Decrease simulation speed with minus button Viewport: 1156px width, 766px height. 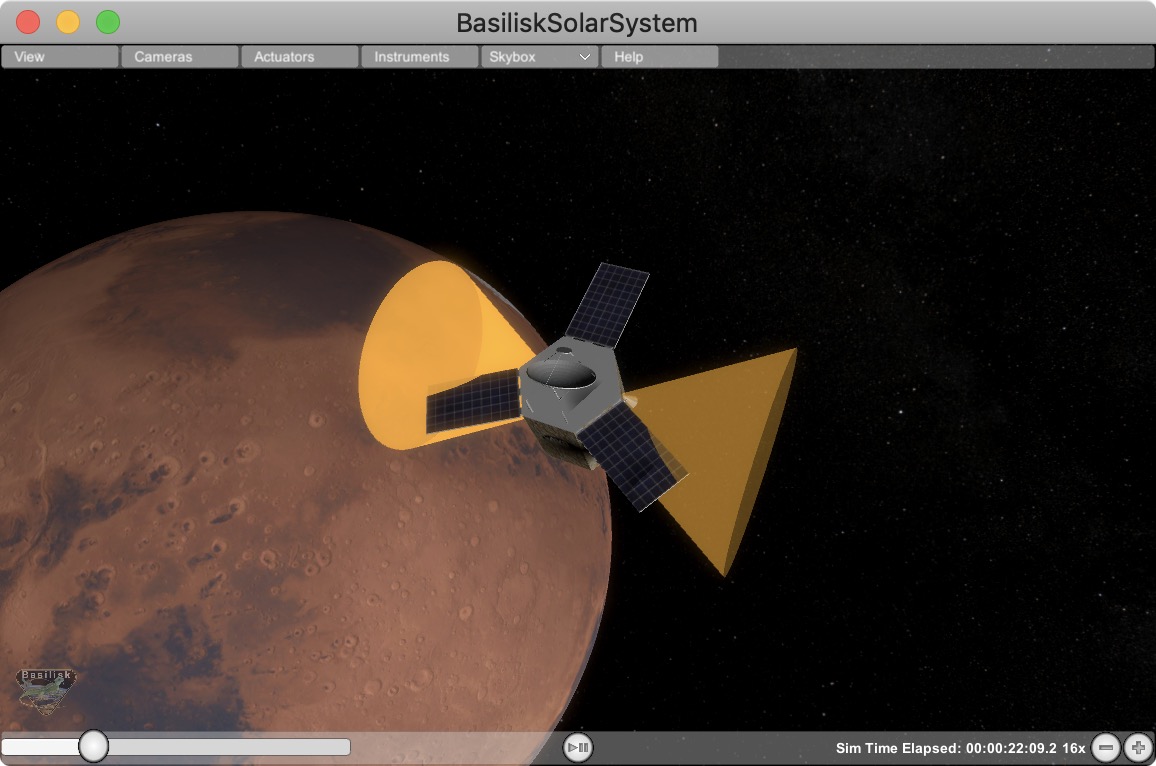pos(1105,747)
